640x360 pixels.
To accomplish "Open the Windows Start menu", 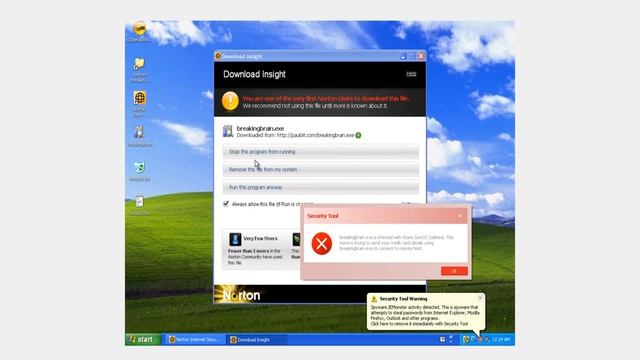I will click(x=143, y=339).
